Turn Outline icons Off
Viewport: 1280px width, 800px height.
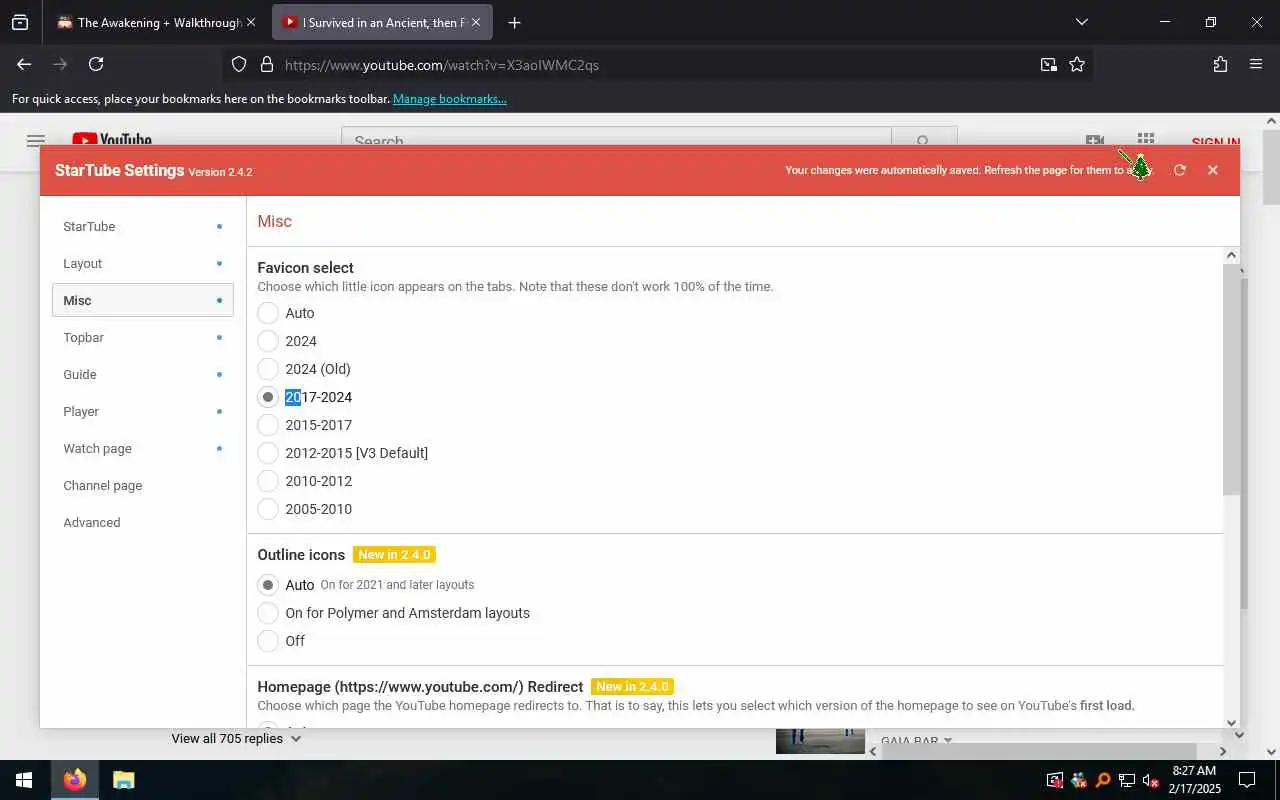(268, 641)
